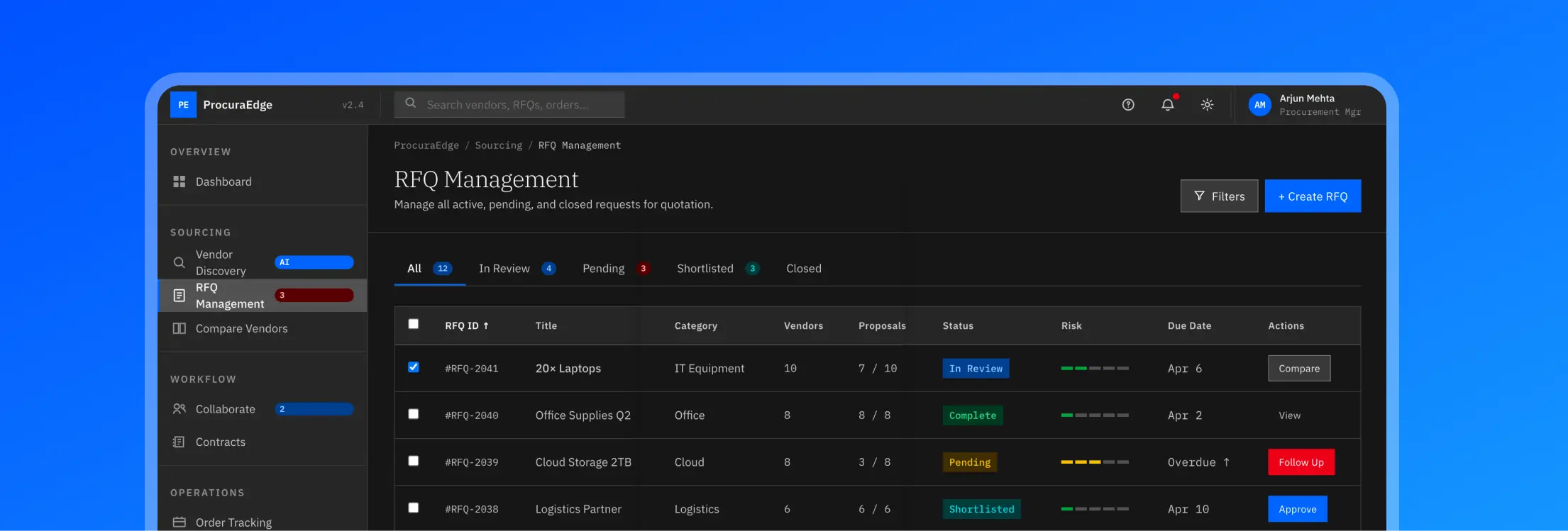Click the 7 / 10 proposals value
Viewport: 1568px width, 531px height.
878,369
